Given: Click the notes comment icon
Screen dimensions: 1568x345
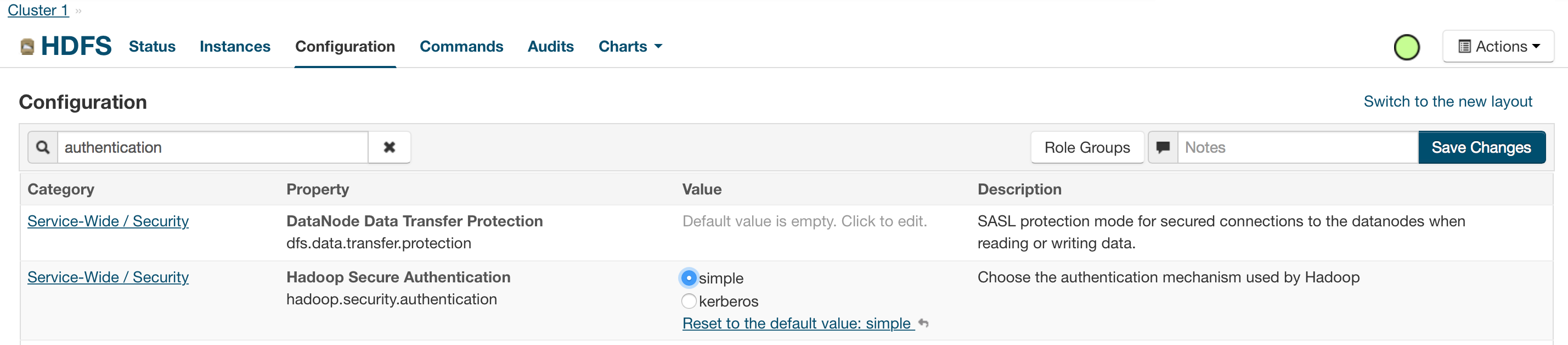Looking at the screenshot, I should click(1163, 148).
